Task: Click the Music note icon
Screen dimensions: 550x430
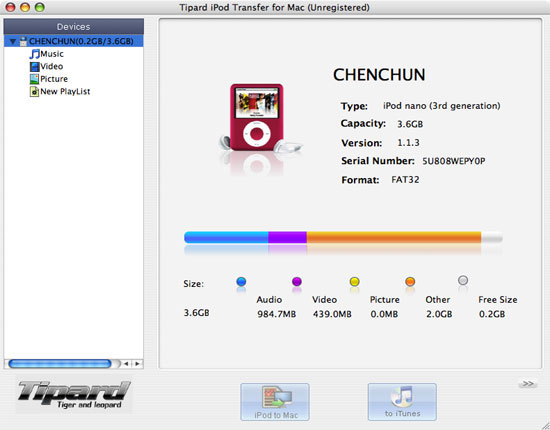Action: (34, 54)
